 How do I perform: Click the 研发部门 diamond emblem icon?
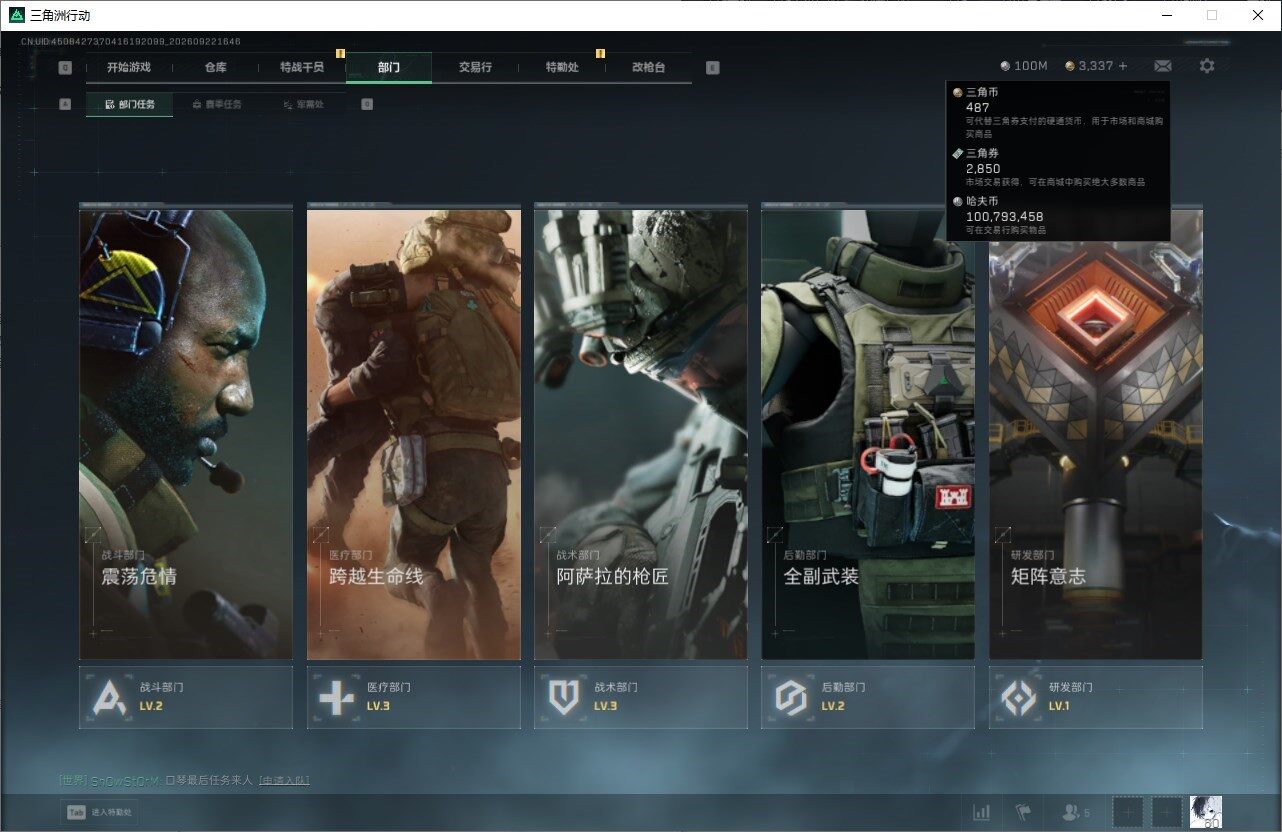coord(1019,697)
